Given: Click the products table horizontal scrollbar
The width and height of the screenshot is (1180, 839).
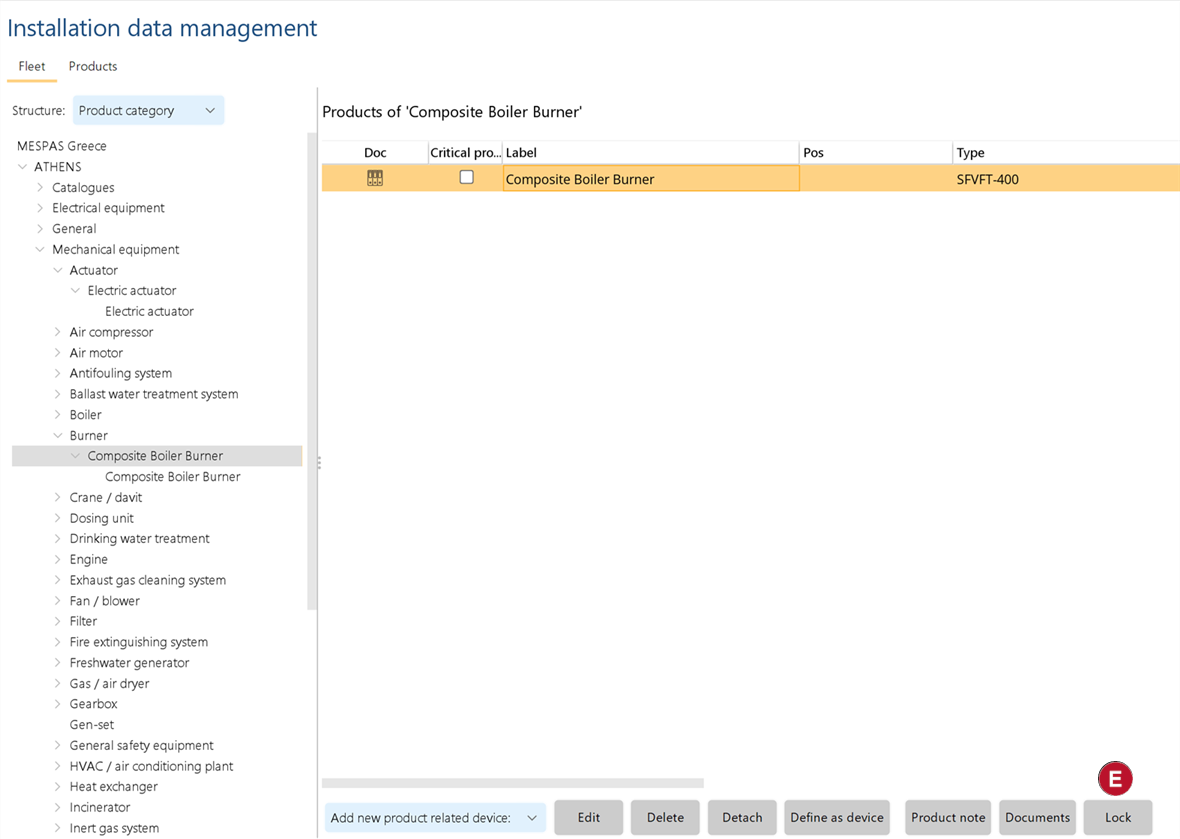Looking at the screenshot, I should click(512, 783).
